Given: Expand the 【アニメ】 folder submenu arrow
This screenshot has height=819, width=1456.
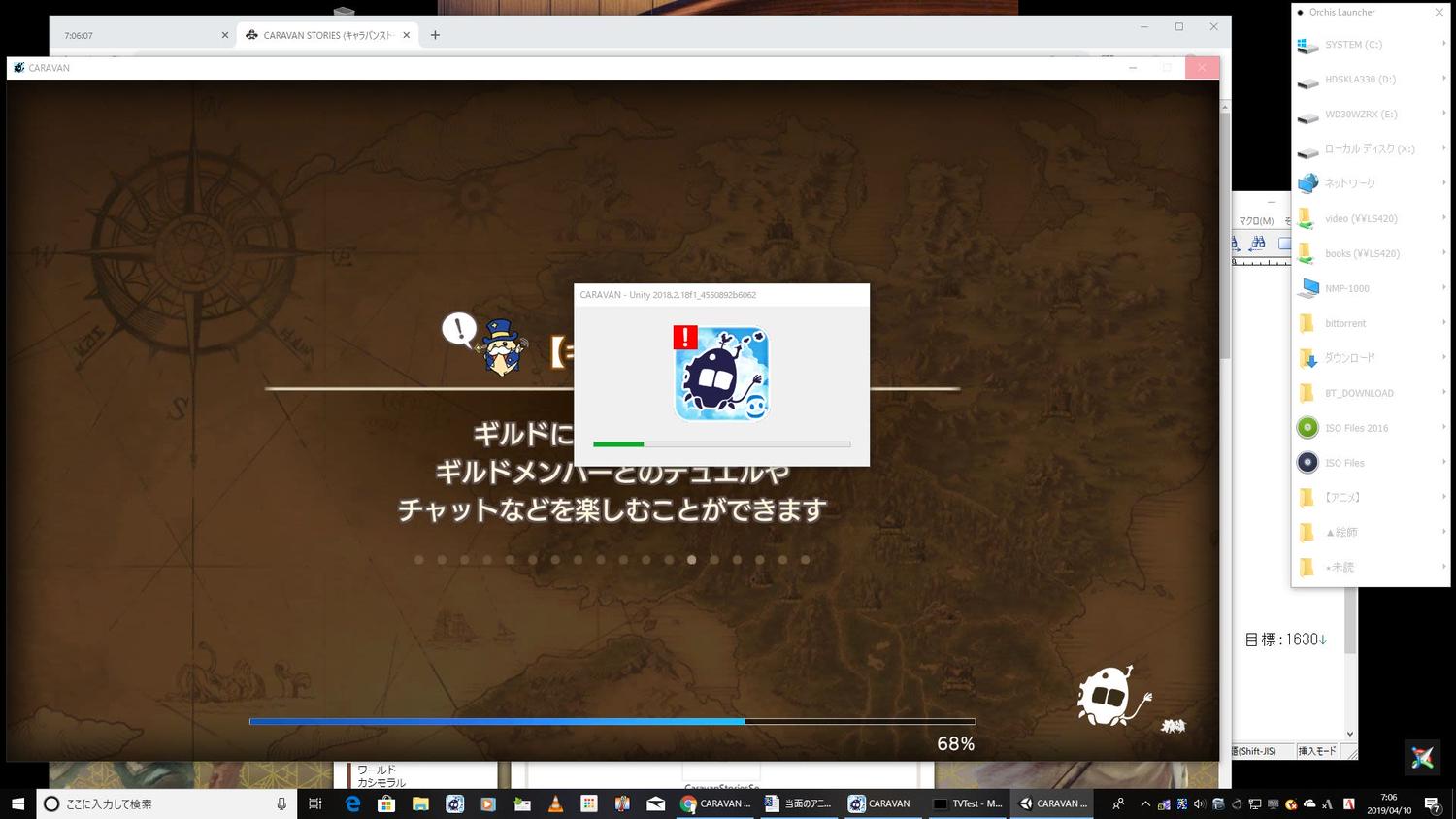Looking at the screenshot, I should 1443,497.
